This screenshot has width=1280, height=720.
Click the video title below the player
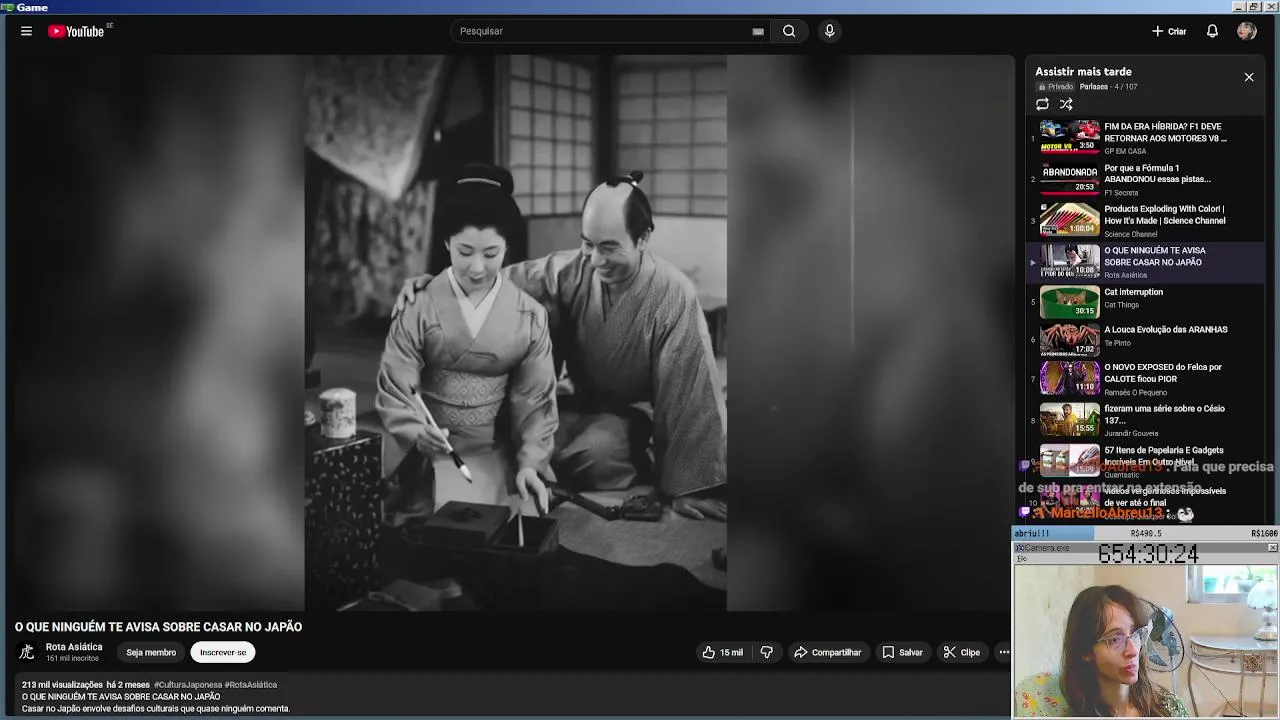click(158, 627)
